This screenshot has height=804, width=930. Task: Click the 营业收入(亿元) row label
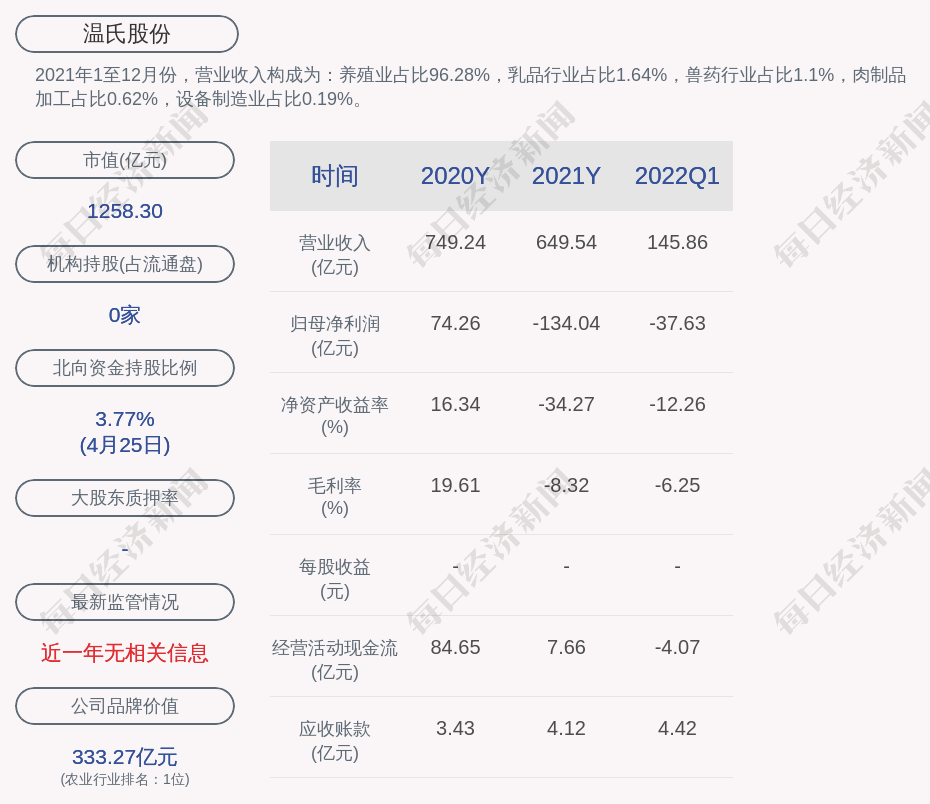[335, 255]
